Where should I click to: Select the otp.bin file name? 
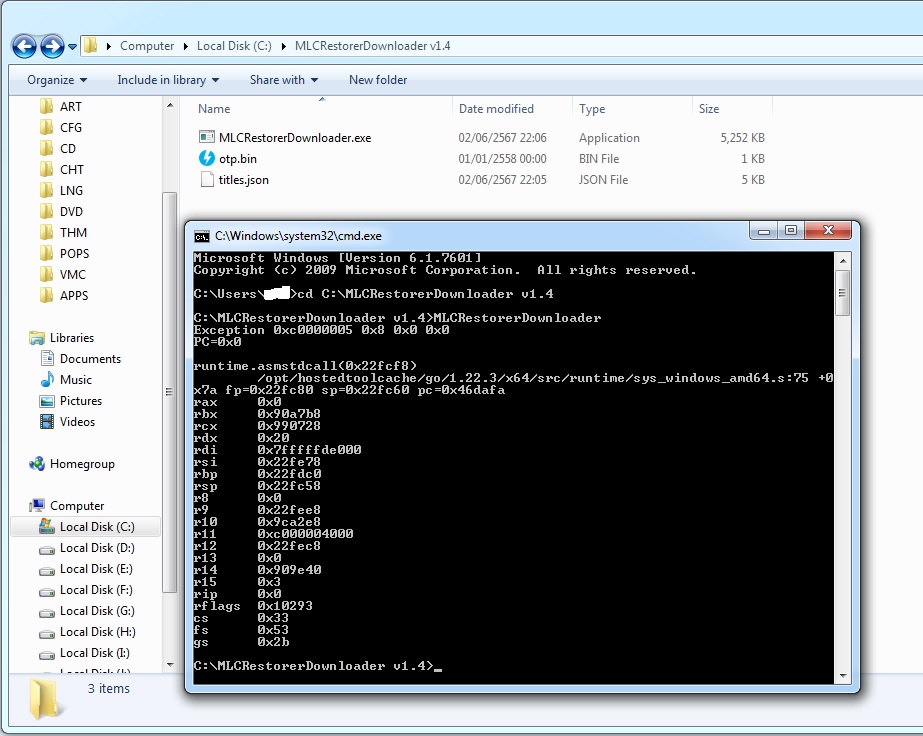238,159
